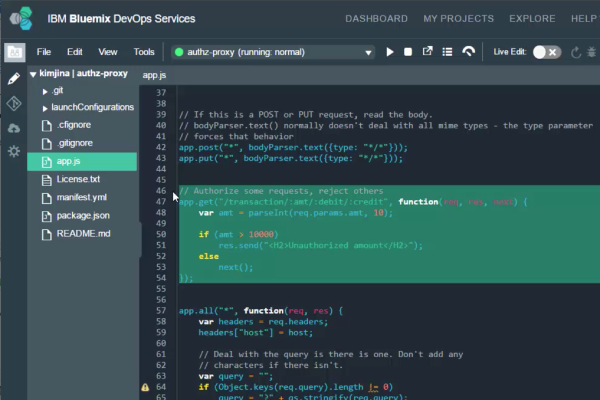This screenshot has height=400, width=600.
Task: Click 'headers["host"] = host;' on line 59
Action: 256,333
